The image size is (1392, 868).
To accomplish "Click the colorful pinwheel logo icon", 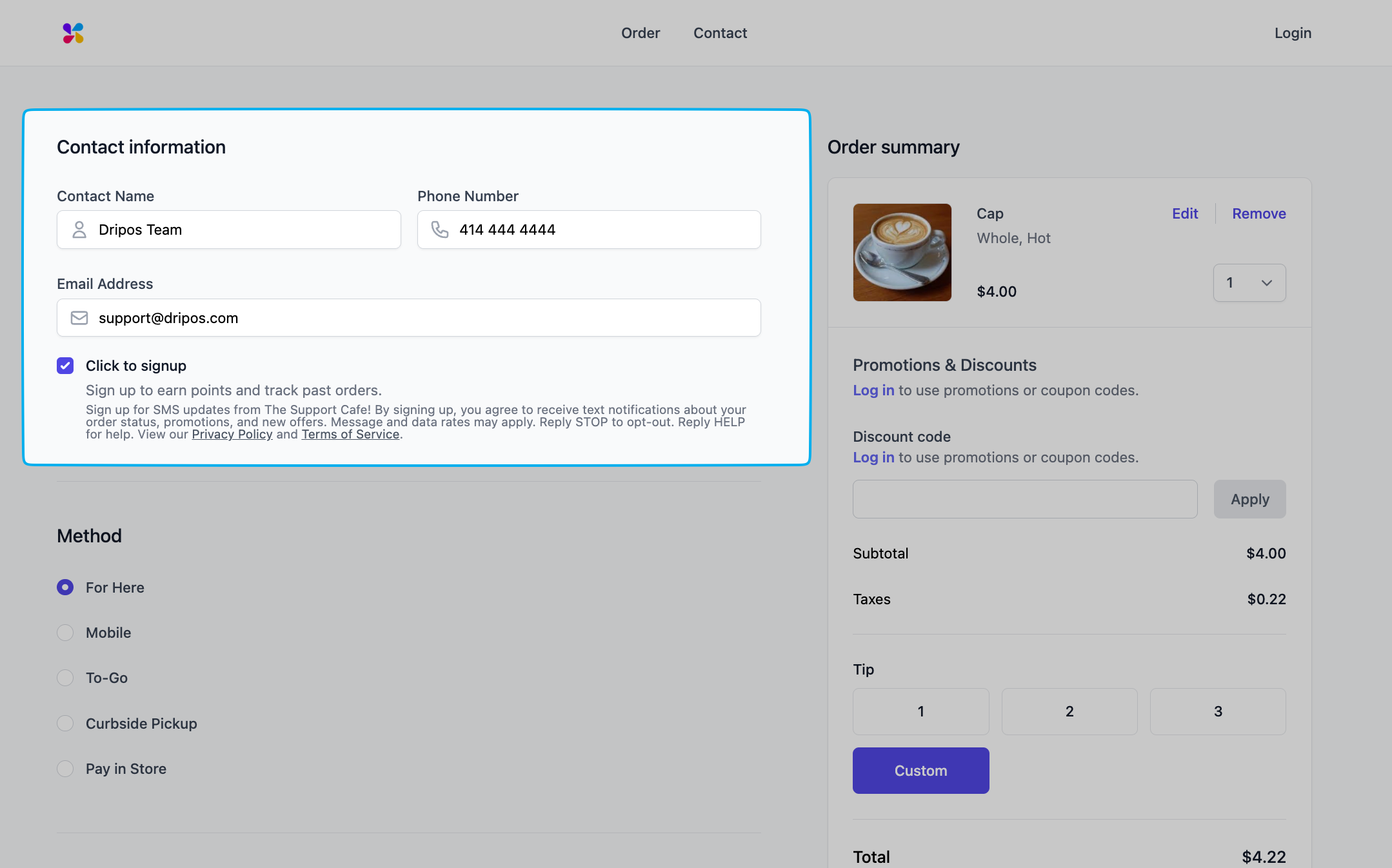I will 73,33.
